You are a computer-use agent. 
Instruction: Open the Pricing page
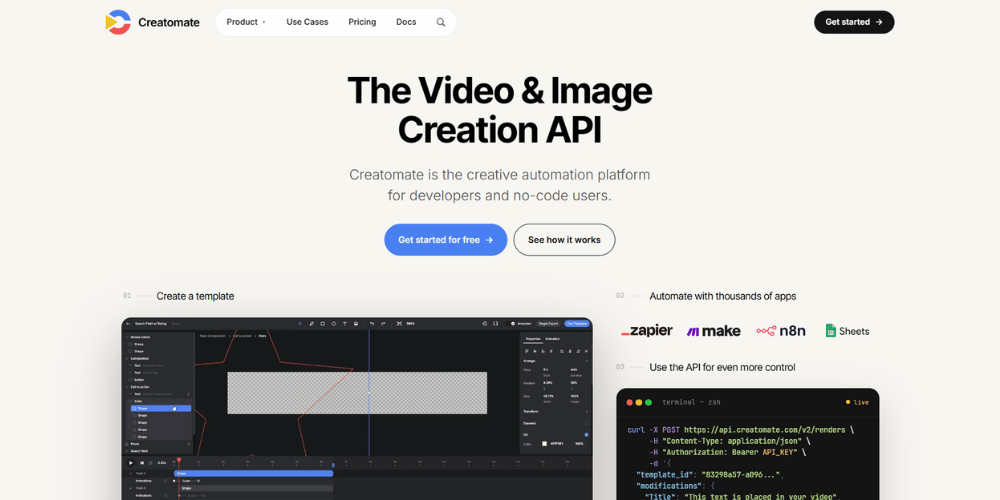(x=362, y=22)
